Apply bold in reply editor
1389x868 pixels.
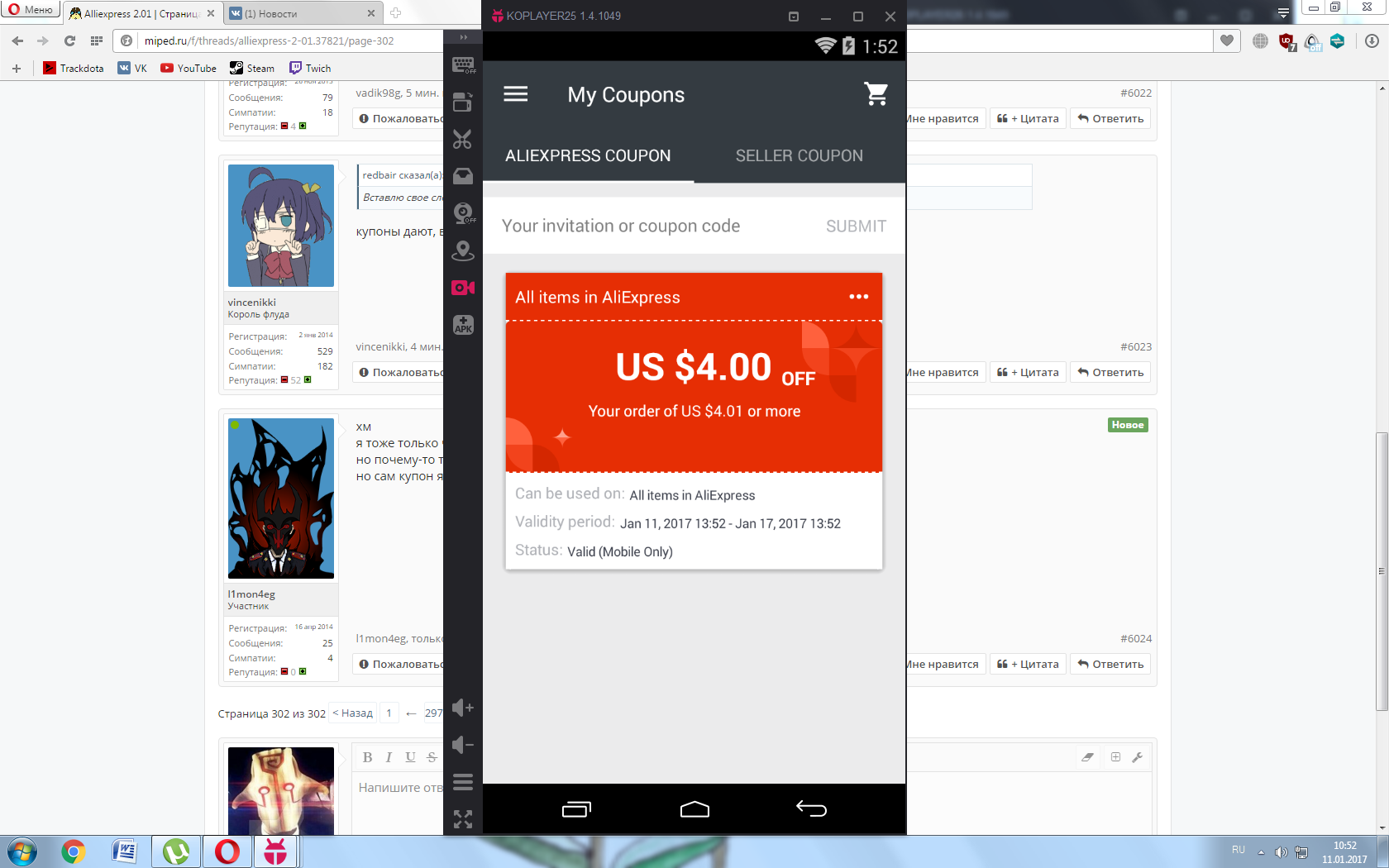(x=367, y=757)
